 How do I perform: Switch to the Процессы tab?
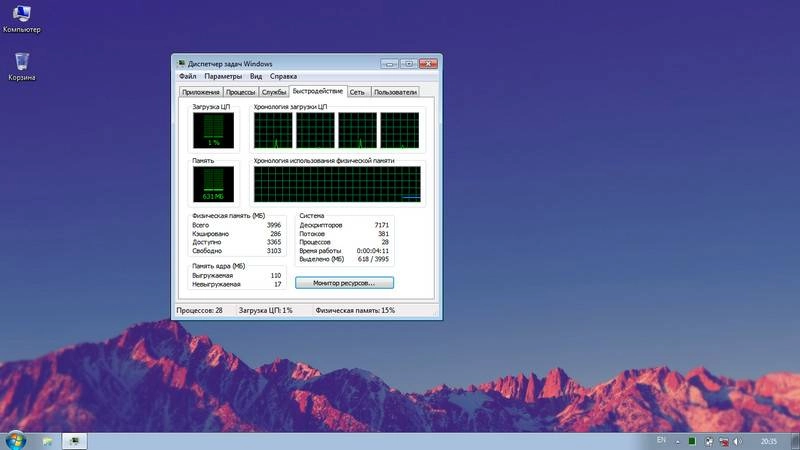[240, 92]
